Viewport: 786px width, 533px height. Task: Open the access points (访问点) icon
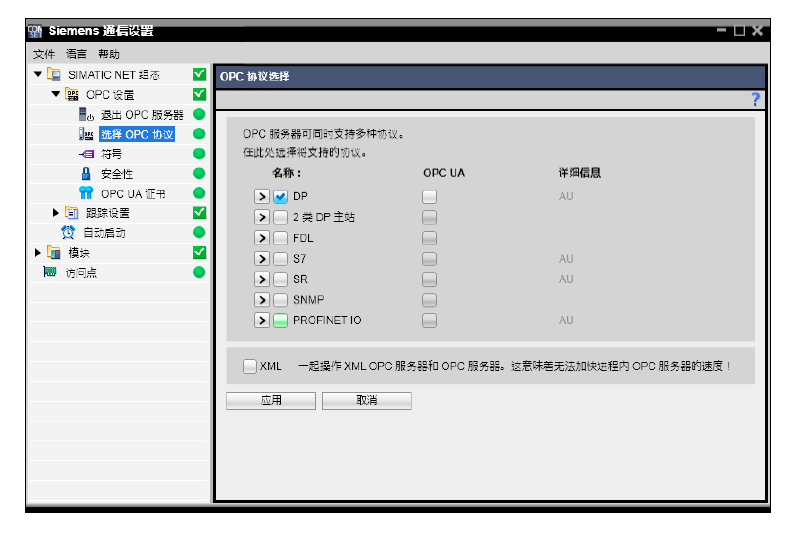(50, 272)
